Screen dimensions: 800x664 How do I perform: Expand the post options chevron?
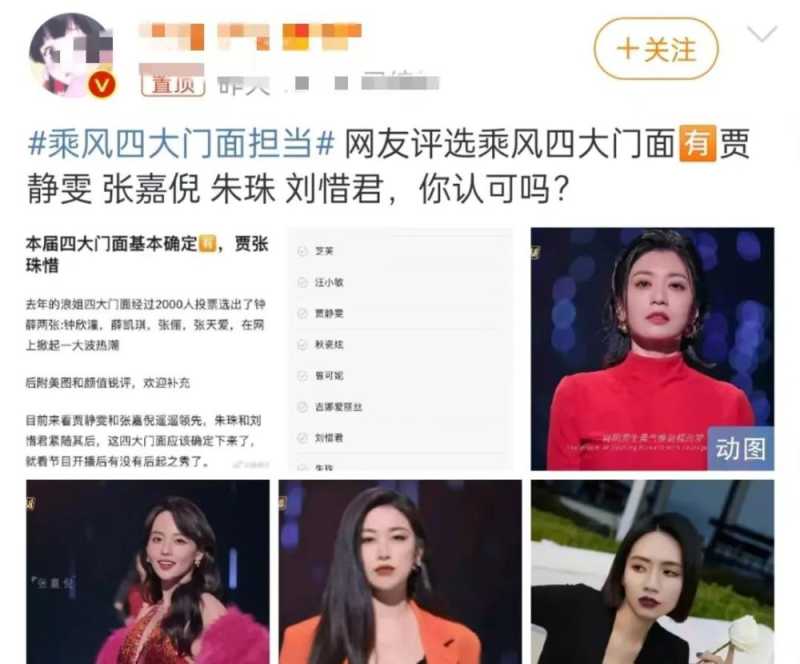(761, 34)
